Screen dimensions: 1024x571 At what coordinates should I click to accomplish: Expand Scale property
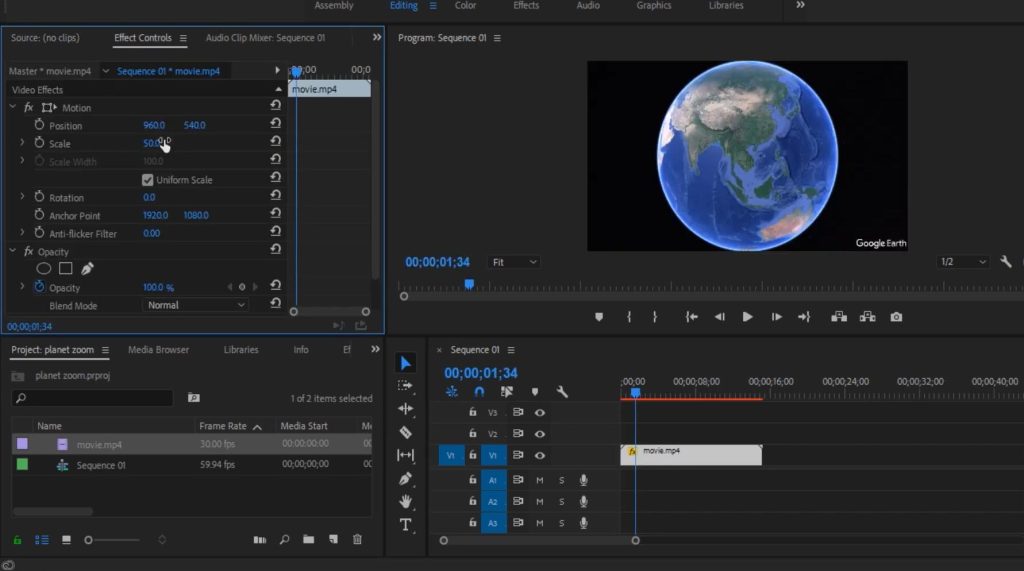click(22, 142)
